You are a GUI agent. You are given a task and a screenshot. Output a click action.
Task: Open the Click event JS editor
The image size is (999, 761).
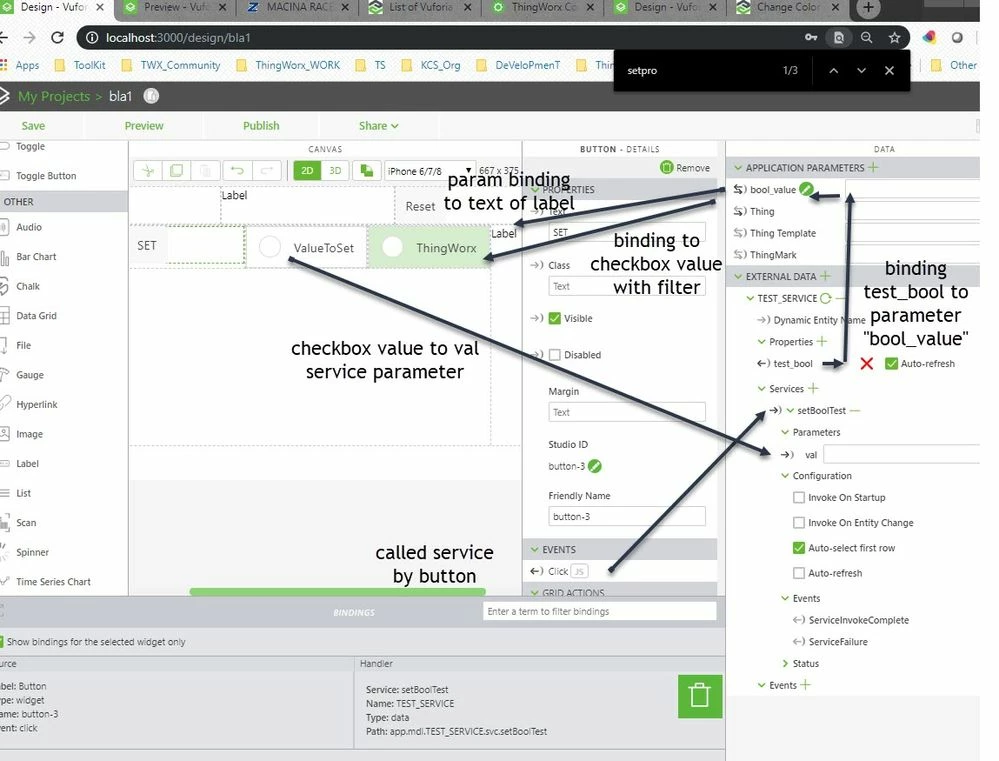pos(579,571)
